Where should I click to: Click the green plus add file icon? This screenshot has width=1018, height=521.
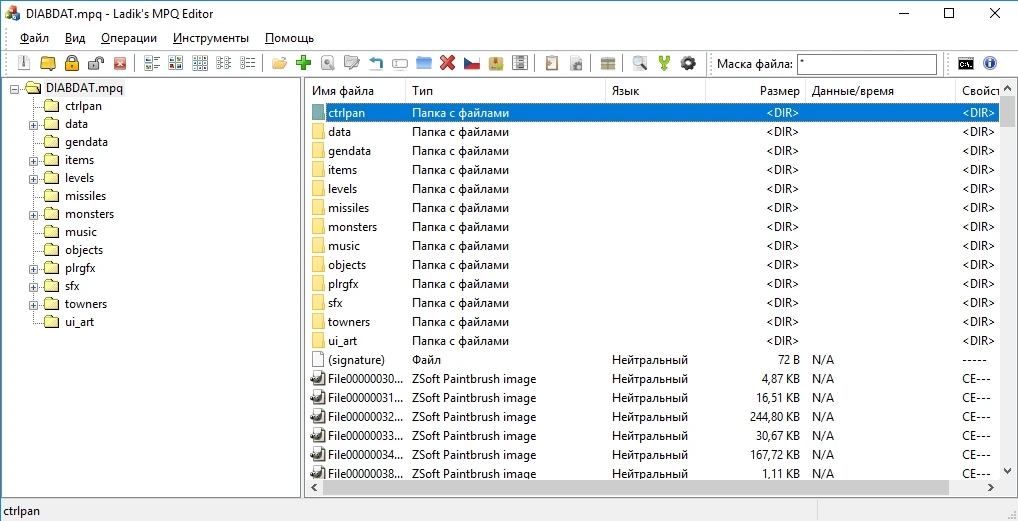coord(303,63)
